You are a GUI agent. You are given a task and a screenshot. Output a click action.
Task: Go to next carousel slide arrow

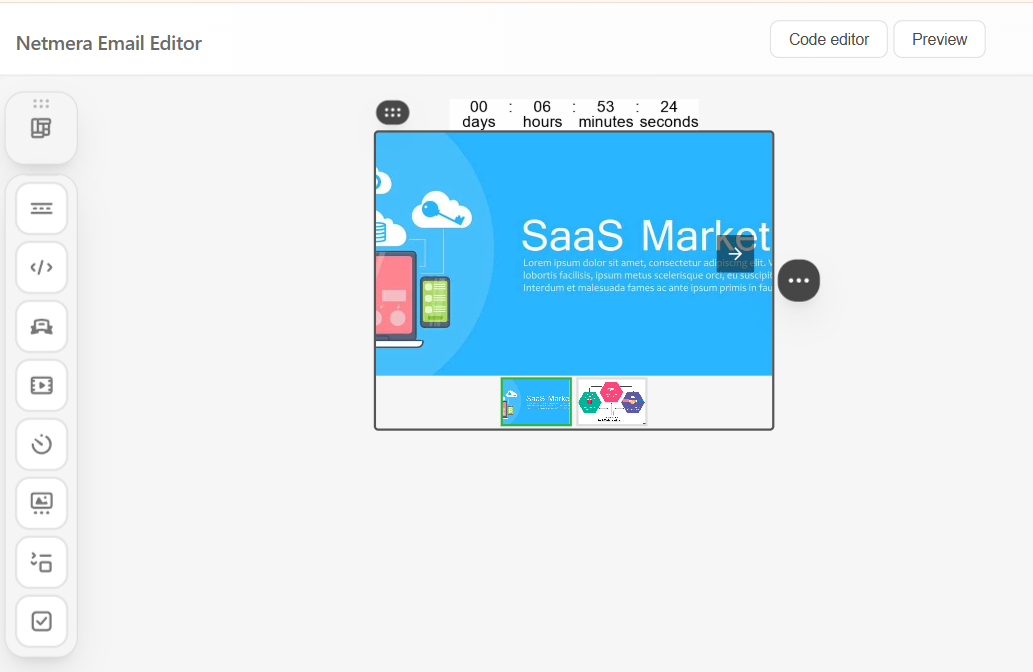(x=735, y=254)
